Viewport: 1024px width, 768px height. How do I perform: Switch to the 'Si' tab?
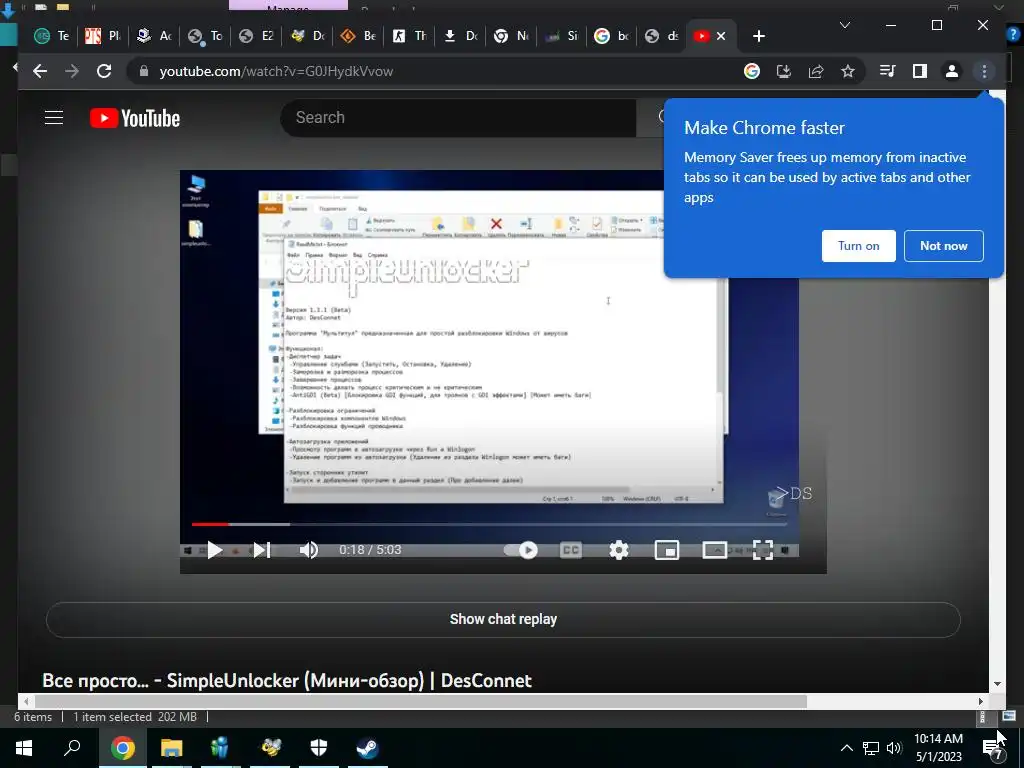click(562, 36)
